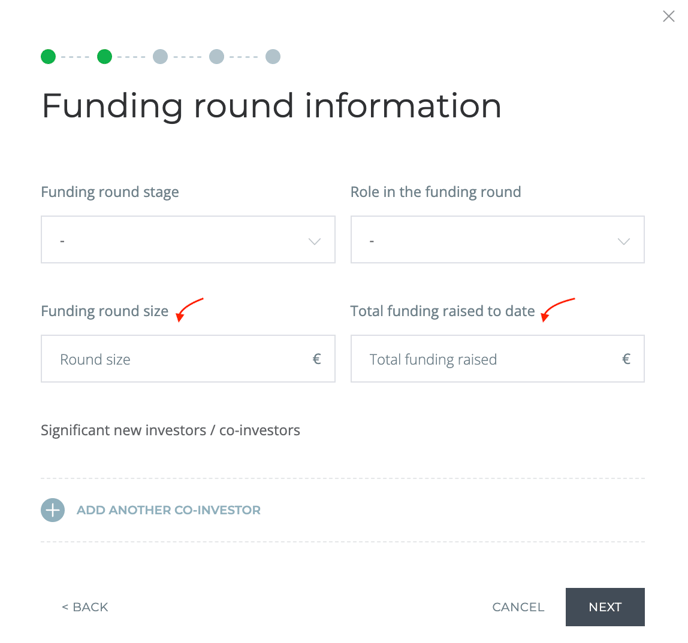The height and width of the screenshot is (643, 688).
Task: Click the CANCEL button
Action: (518, 607)
